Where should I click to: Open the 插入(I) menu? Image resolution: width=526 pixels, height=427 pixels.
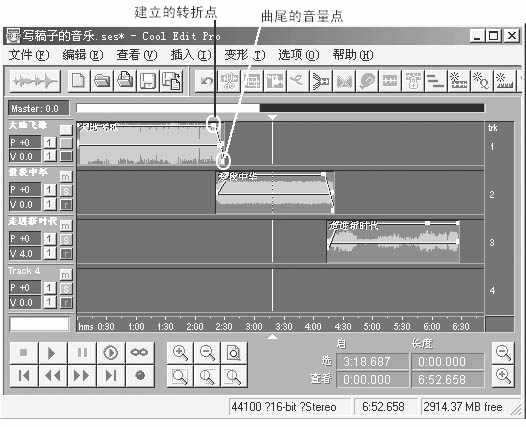[191, 55]
